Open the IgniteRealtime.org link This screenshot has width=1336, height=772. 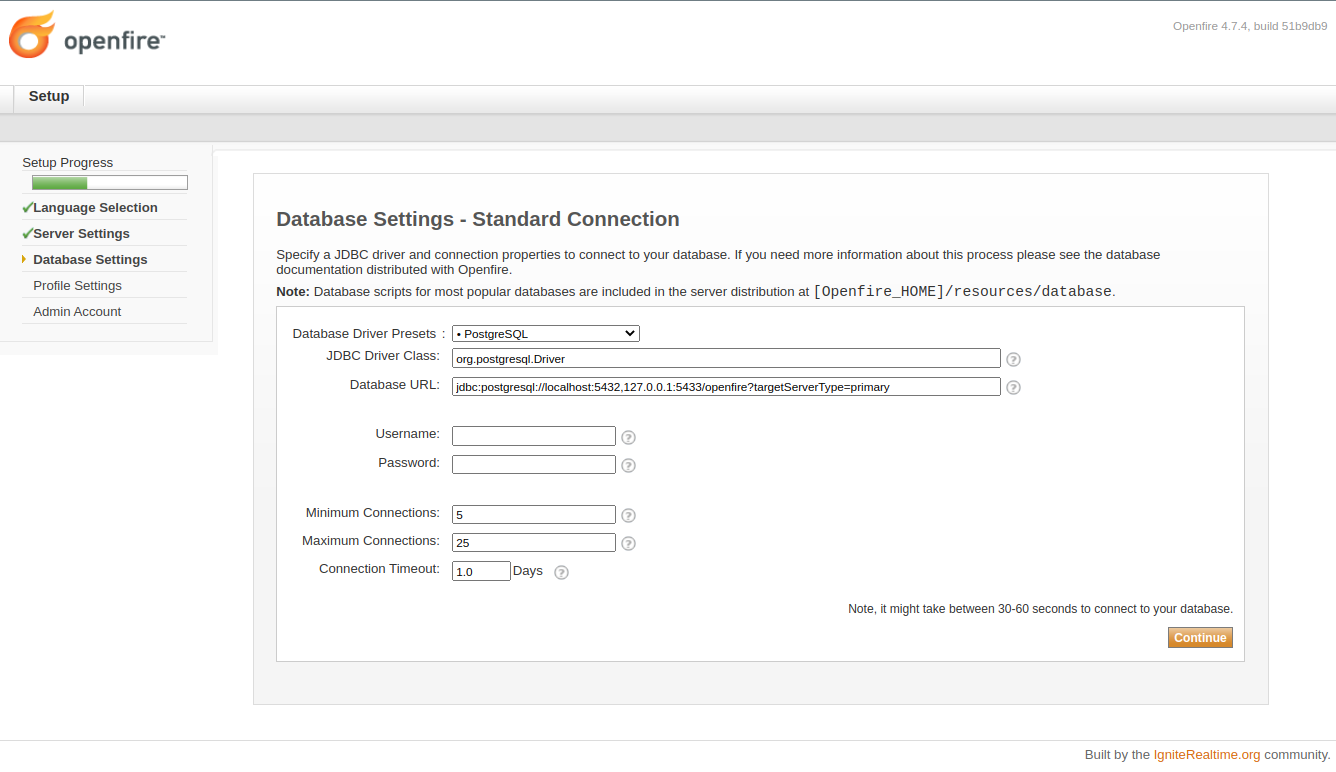tap(1206, 755)
